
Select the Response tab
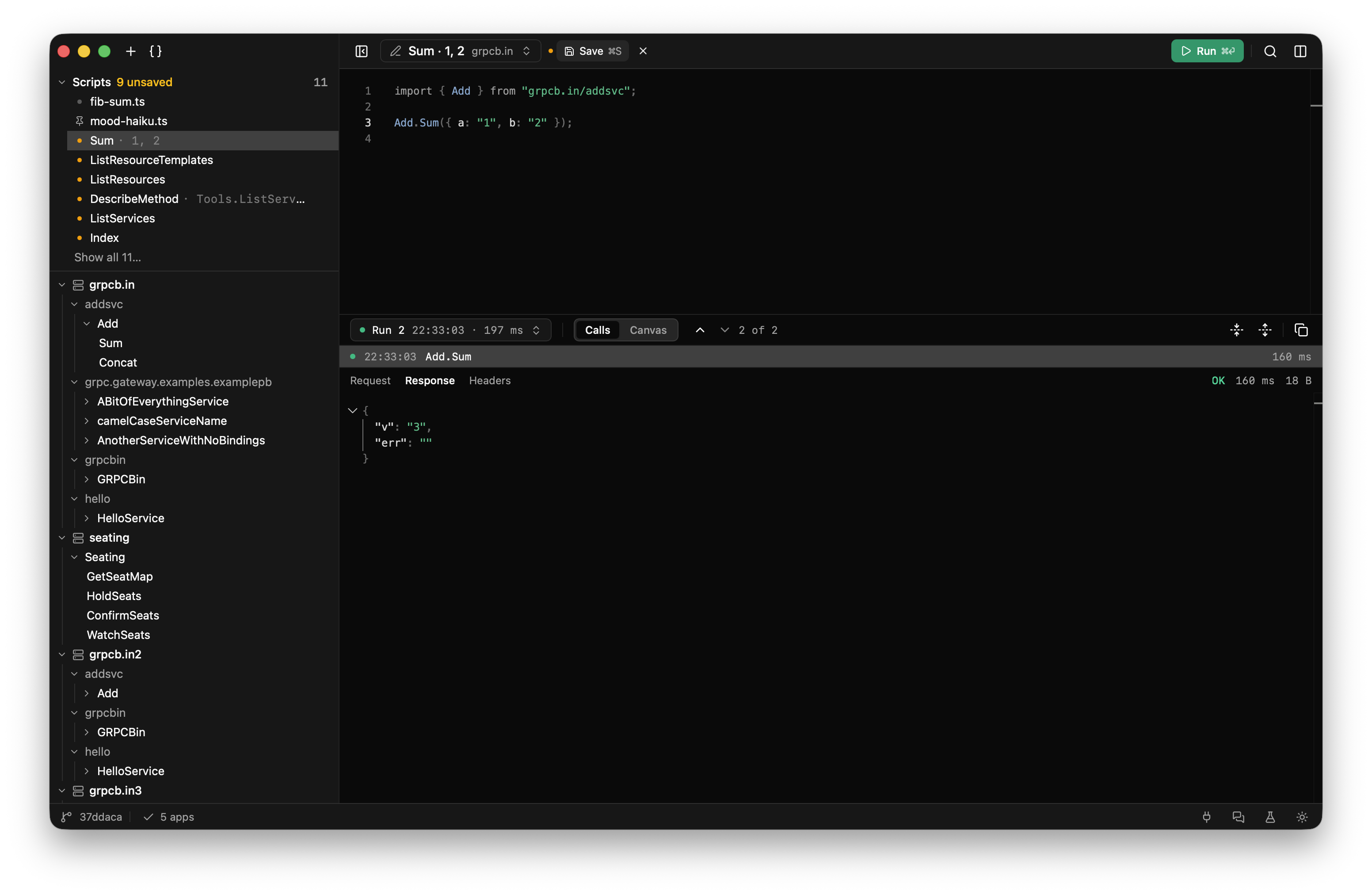click(430, 381)
